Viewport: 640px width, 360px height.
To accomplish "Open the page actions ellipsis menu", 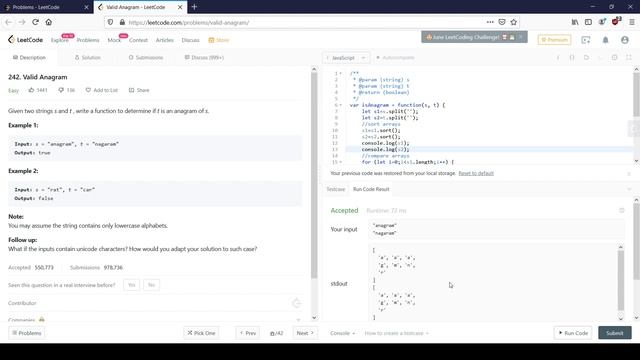I will point(490,22).
